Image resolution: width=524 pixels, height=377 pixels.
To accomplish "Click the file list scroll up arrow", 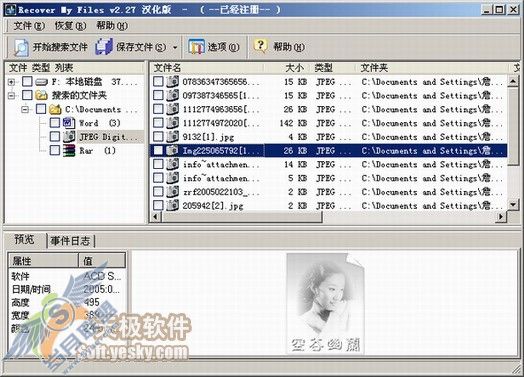I will click(513, 82).
